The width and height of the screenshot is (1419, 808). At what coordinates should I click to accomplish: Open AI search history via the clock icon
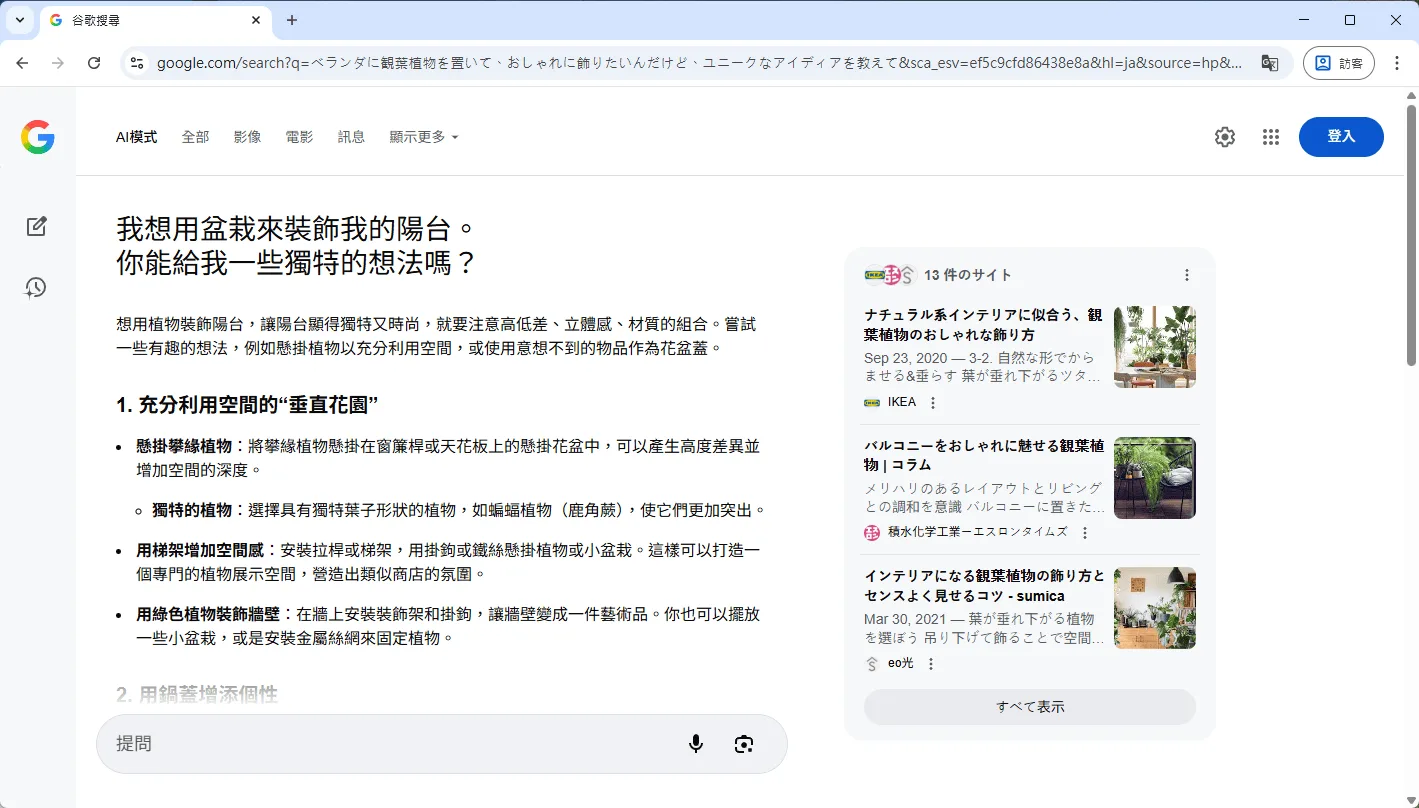coord(36,288)
